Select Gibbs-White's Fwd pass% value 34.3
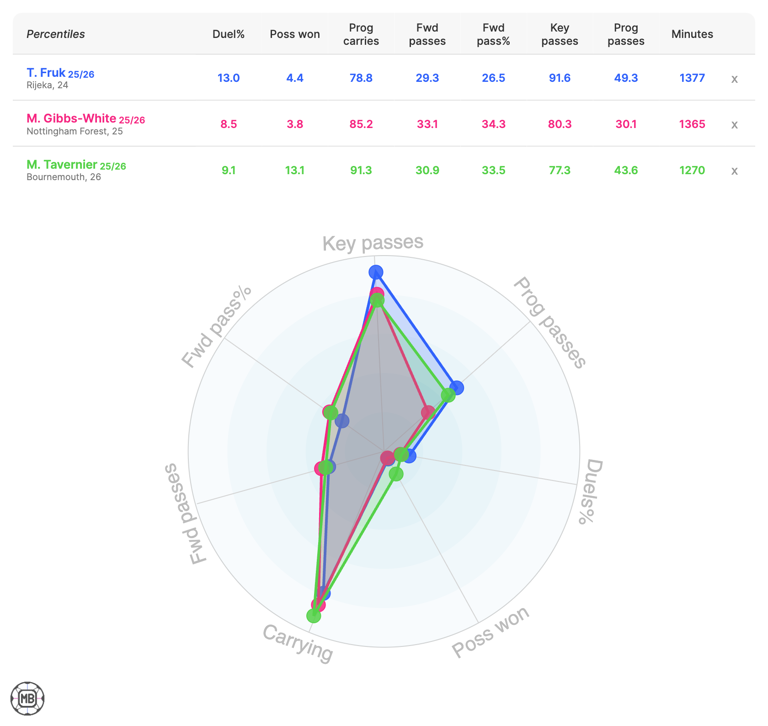The height and width of the screenshot is (726, 768). [493, 124]
